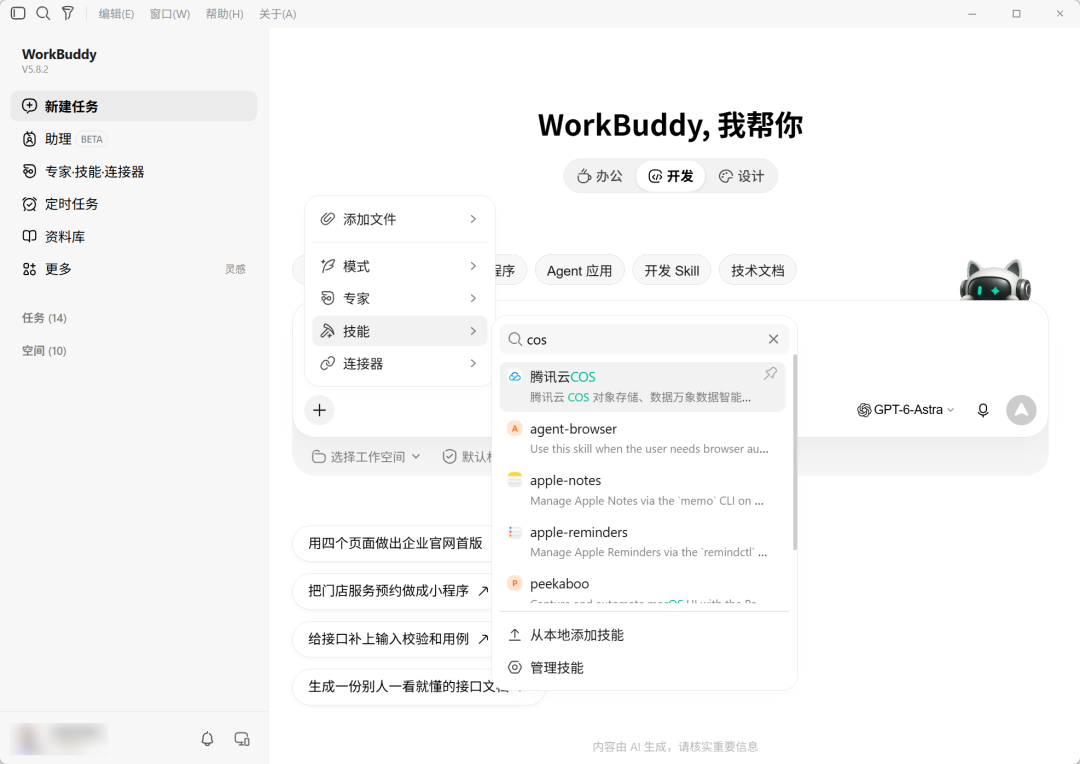The height and width of the screenshot is (764, 1080).
Task: Select the agent-browser skill
Action: tap(643, 439)
